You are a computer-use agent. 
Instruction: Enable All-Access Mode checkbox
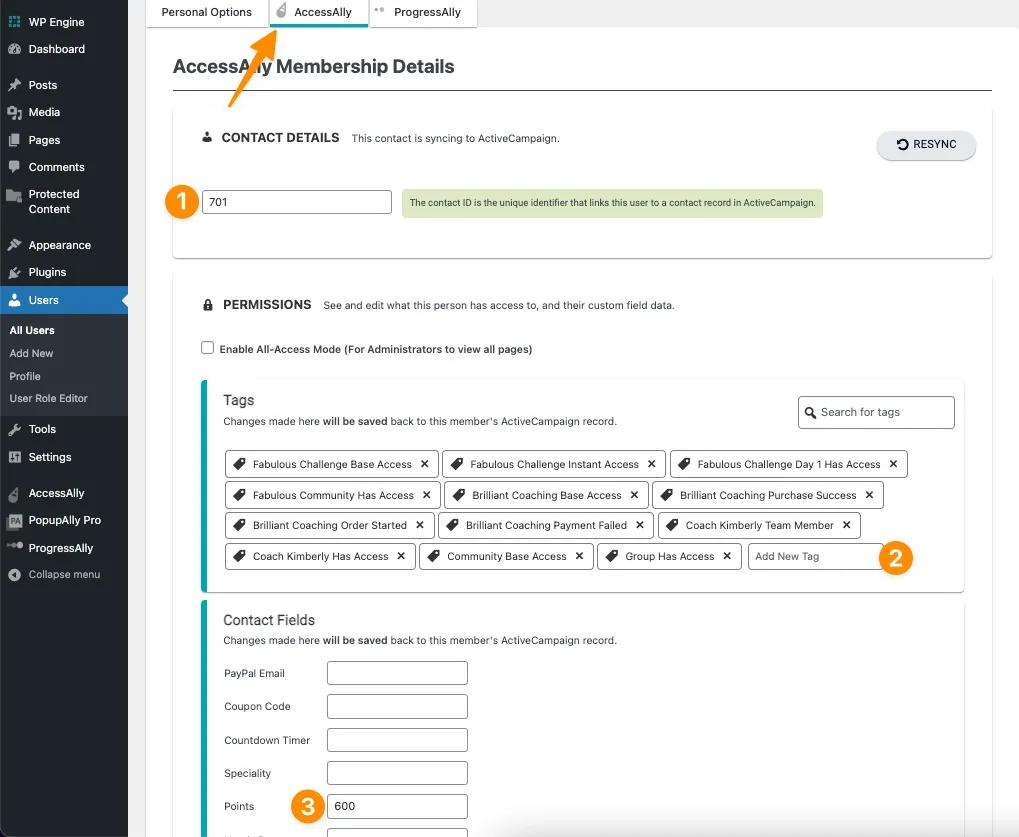pyautogui.click(x=208, y=348)
